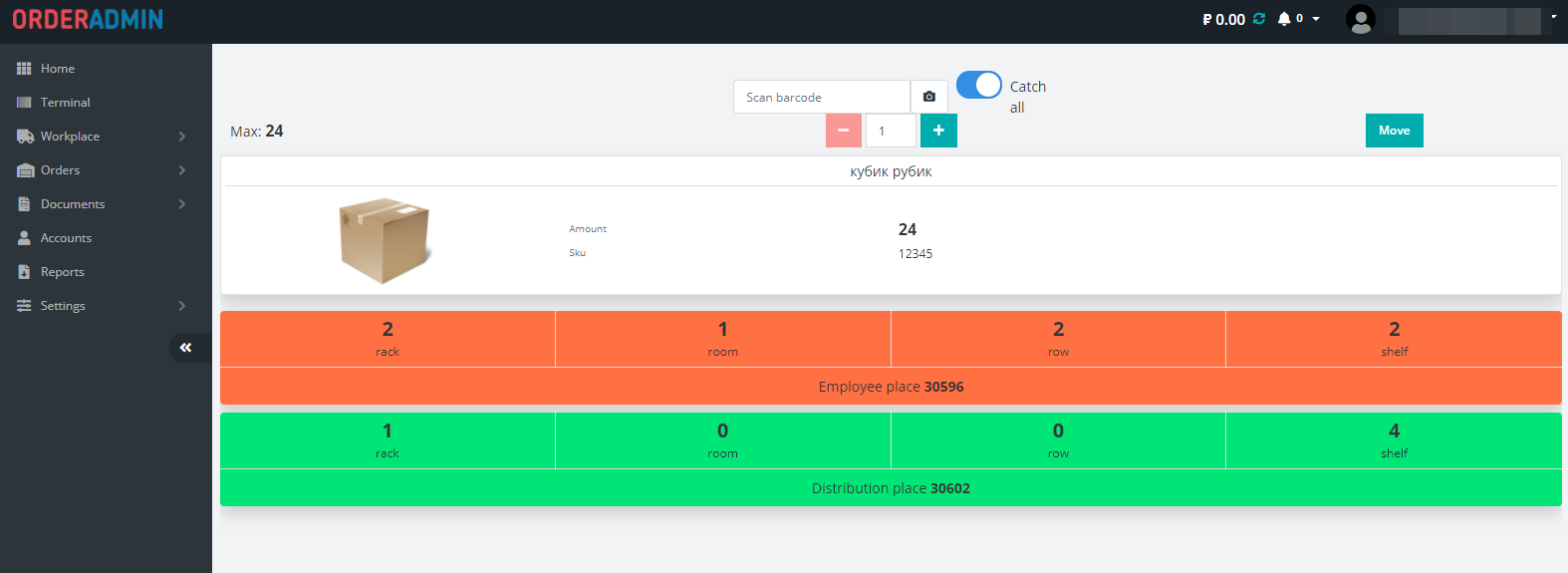Open the notifications dropdown caret
The height and width of the screenshot is (573, 1568).
pyautogui.click(x=1316, y=19)
